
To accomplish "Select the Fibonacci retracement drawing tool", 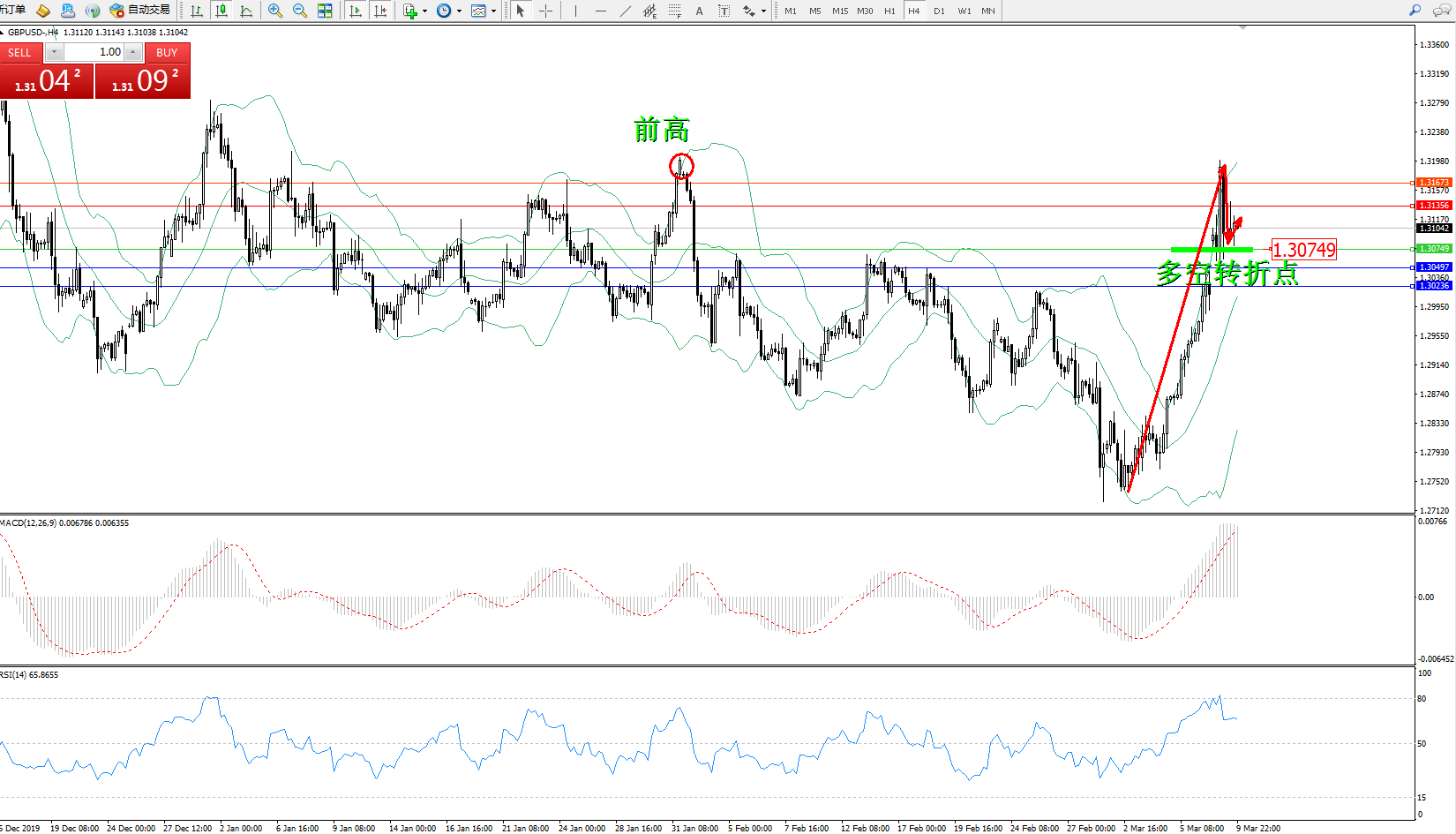I will coord(674,11).
